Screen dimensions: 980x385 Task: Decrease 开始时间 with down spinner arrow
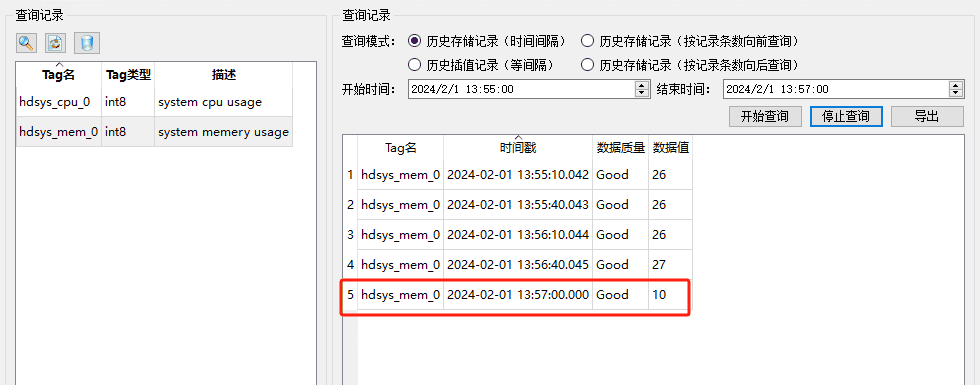[642, 93]
